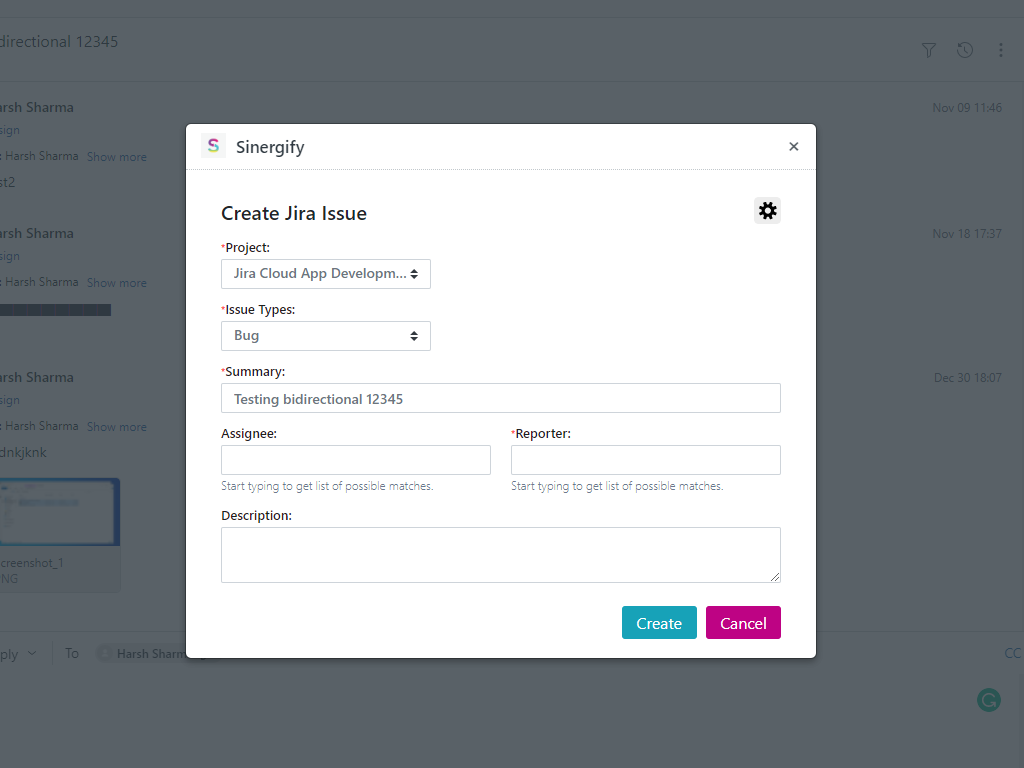This screenshot has height=768, width=1024.
Task: Close the Sinergify dialog with the X
Action: 794,147
